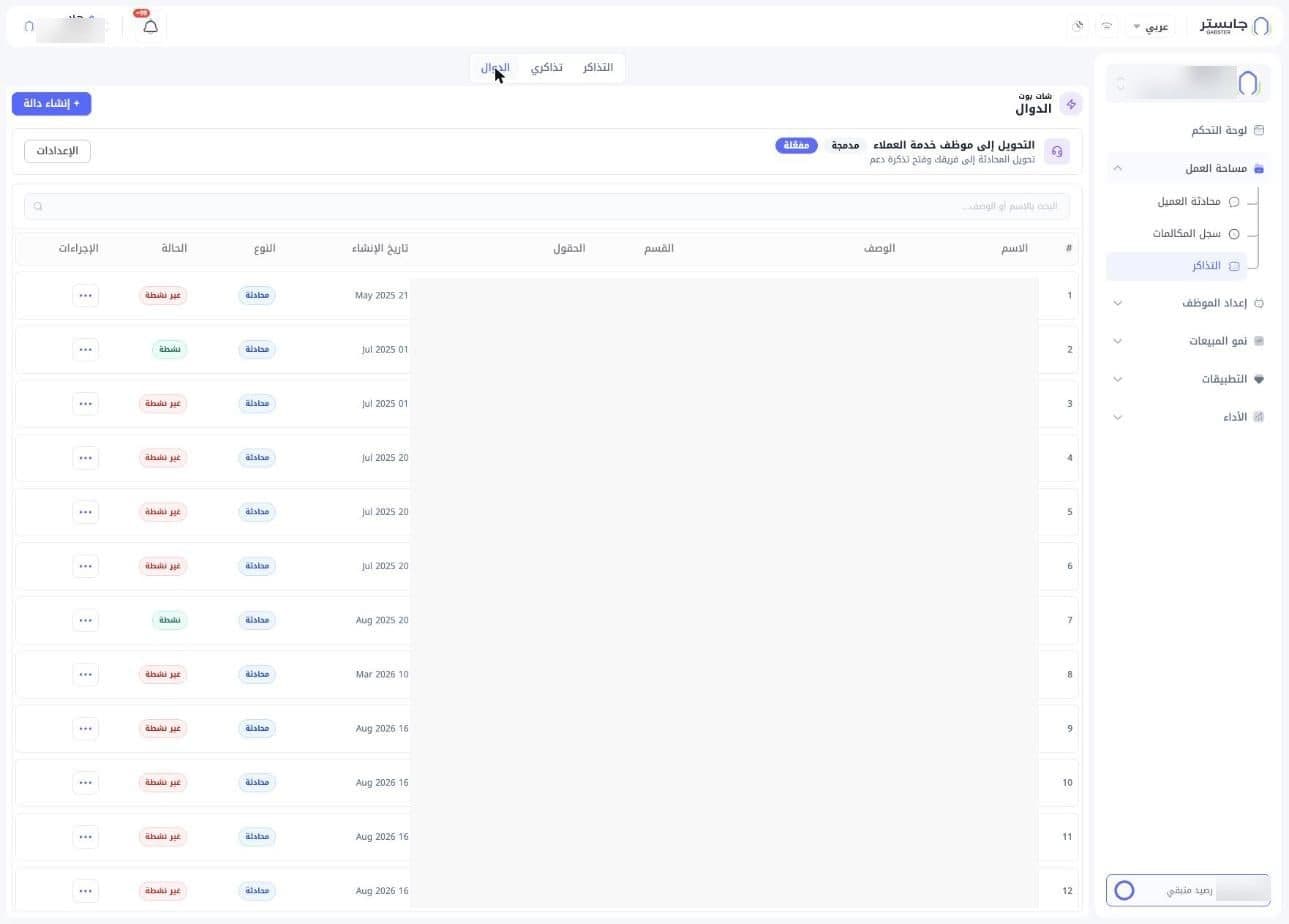Switch to the التذاكر tab at the top

pos(598,68)
